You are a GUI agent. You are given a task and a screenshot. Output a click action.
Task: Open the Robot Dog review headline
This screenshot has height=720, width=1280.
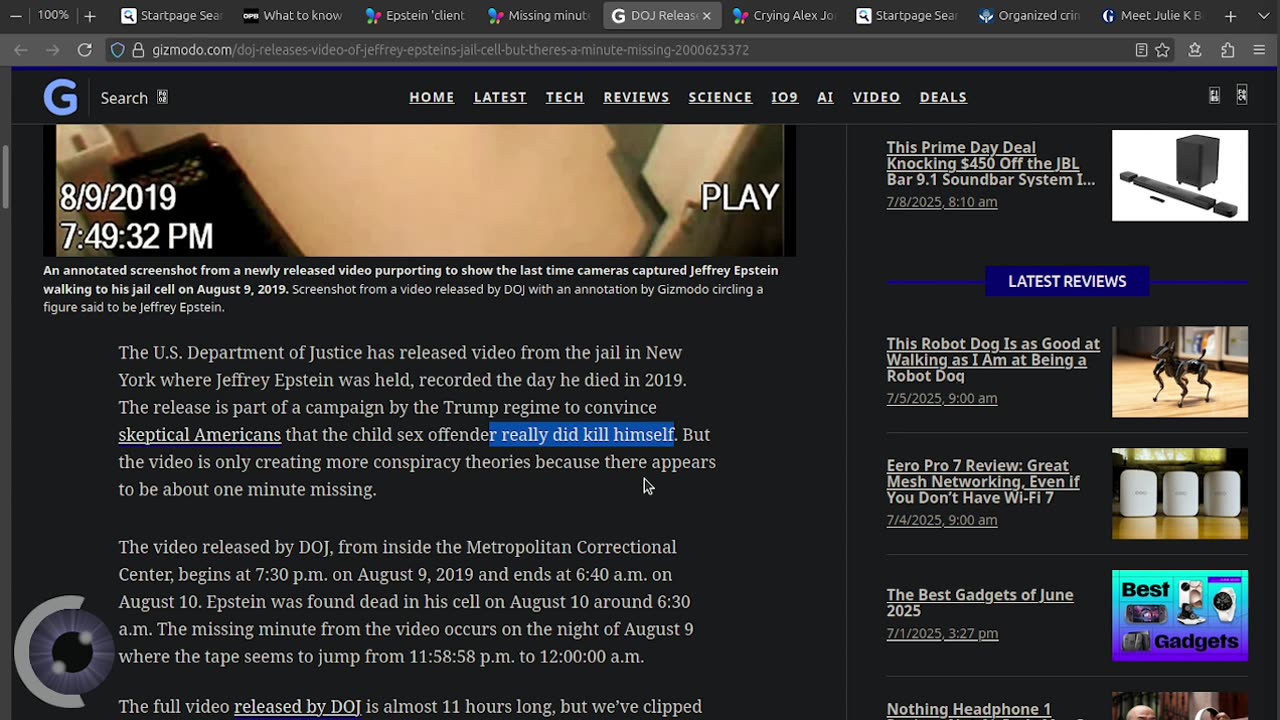pyautogui.click(x=993, y=359)
